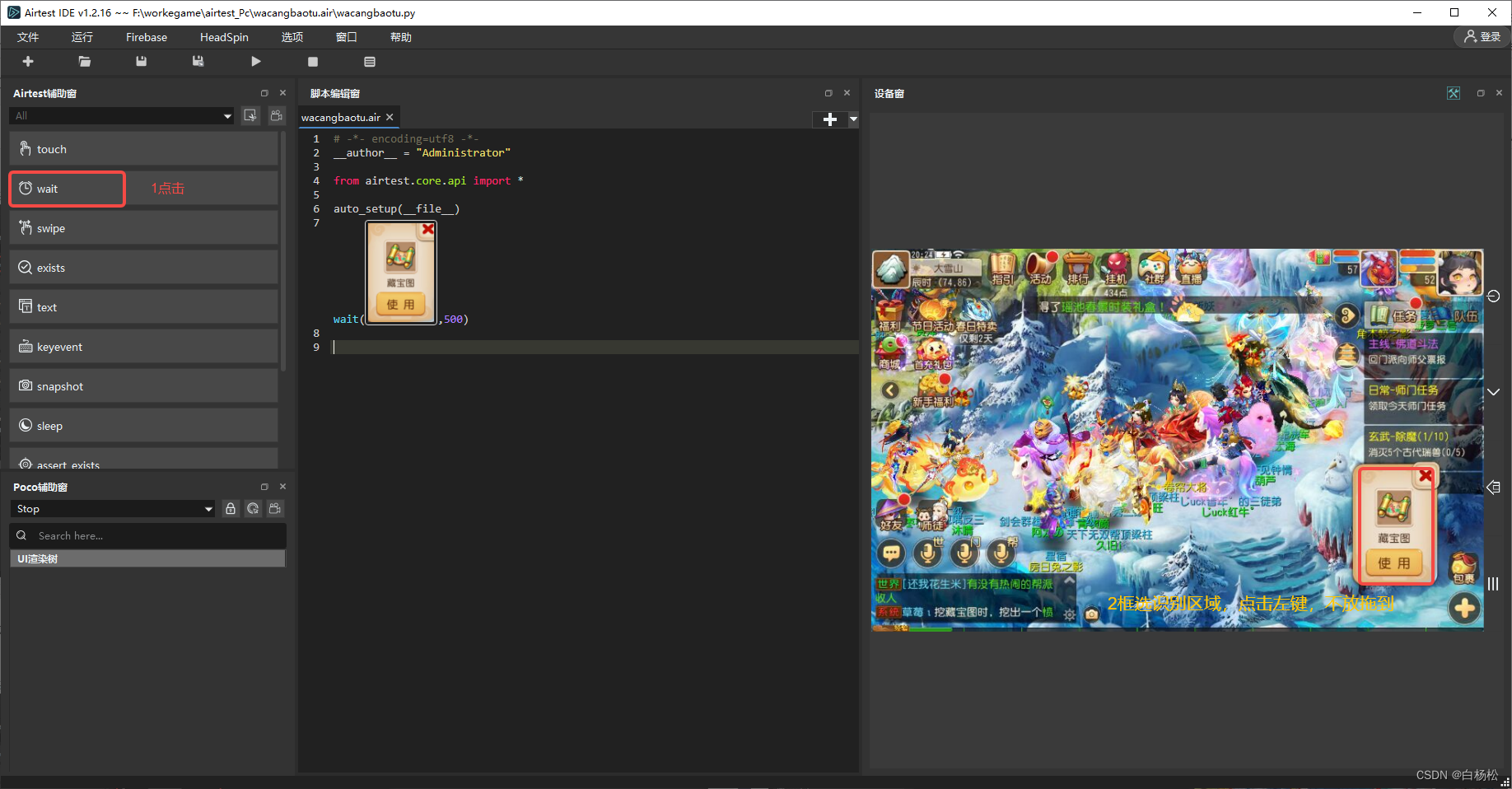1512x789 pixels.
Task: Click the record icon in Airtest assistant
Action: [277, 116]
